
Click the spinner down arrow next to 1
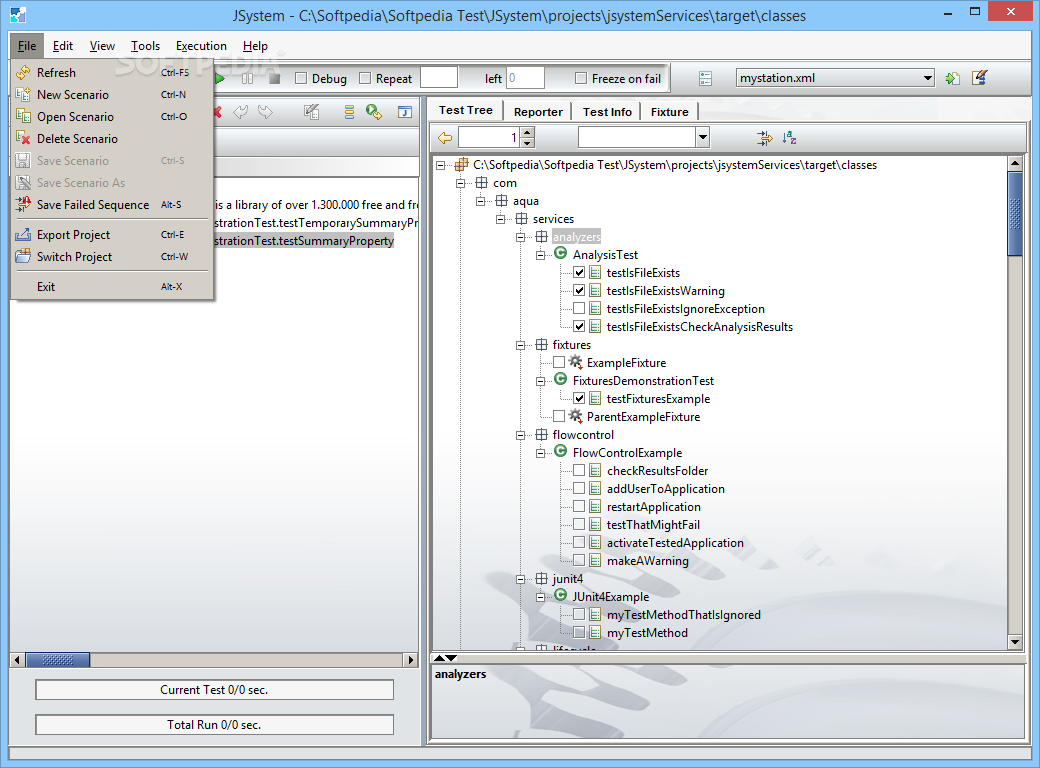(527, 143)
